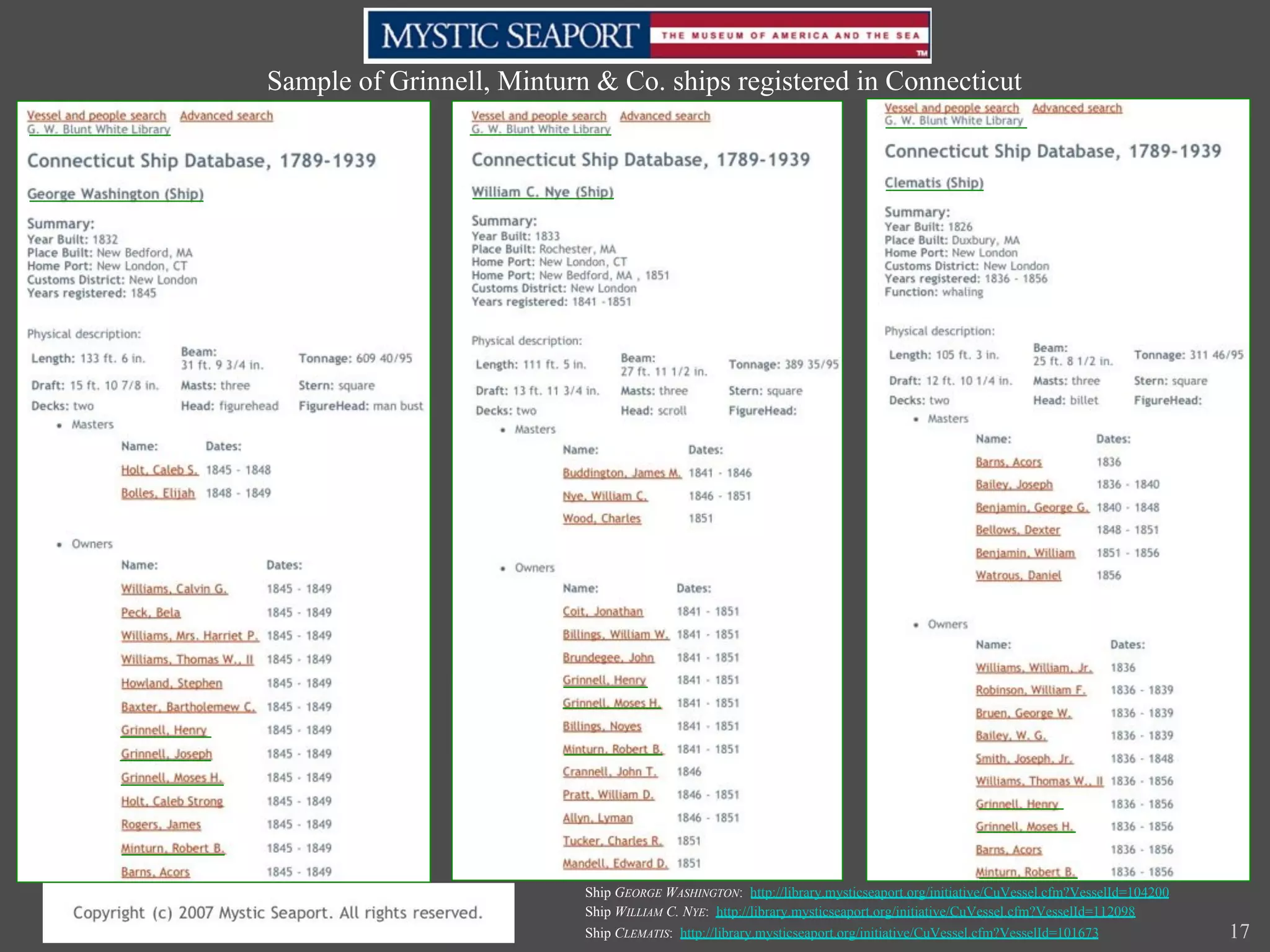Open 'Williams, Thomas W., II' in George Washington panel
The image size is (1270, 952).
187,659
